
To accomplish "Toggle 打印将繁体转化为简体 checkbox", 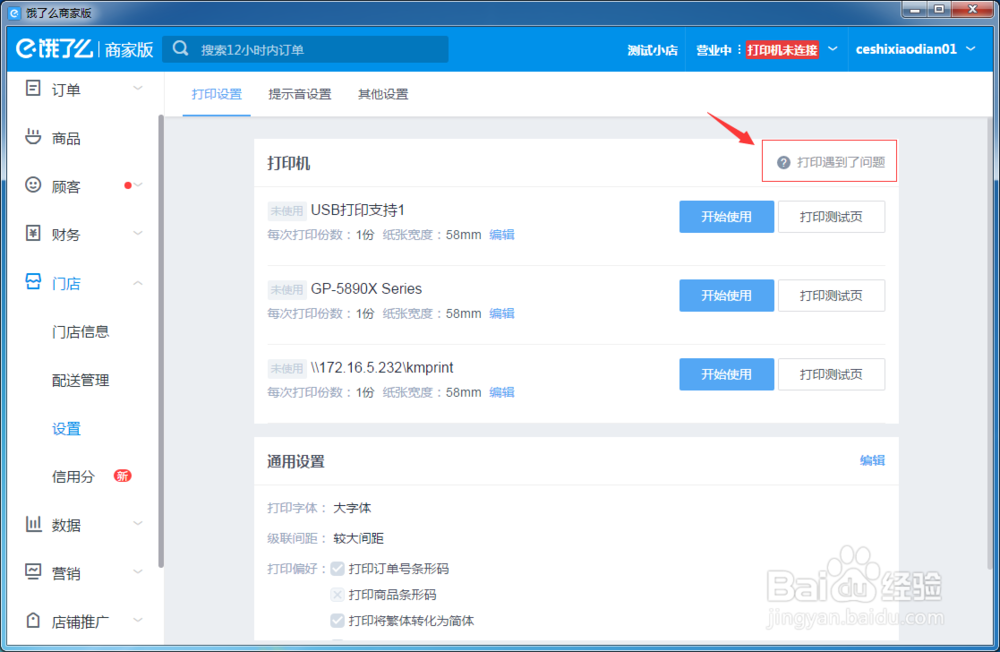I will point(337,620).
